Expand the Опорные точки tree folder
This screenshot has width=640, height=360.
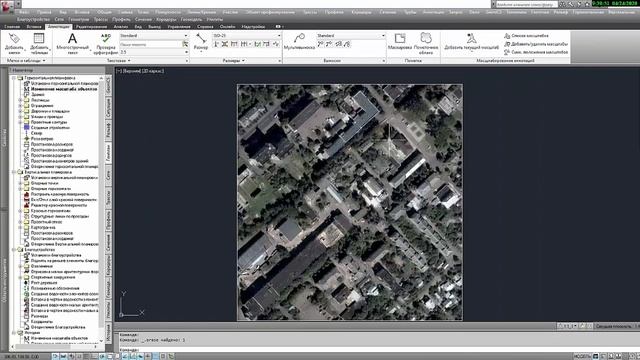click(20, 183)
